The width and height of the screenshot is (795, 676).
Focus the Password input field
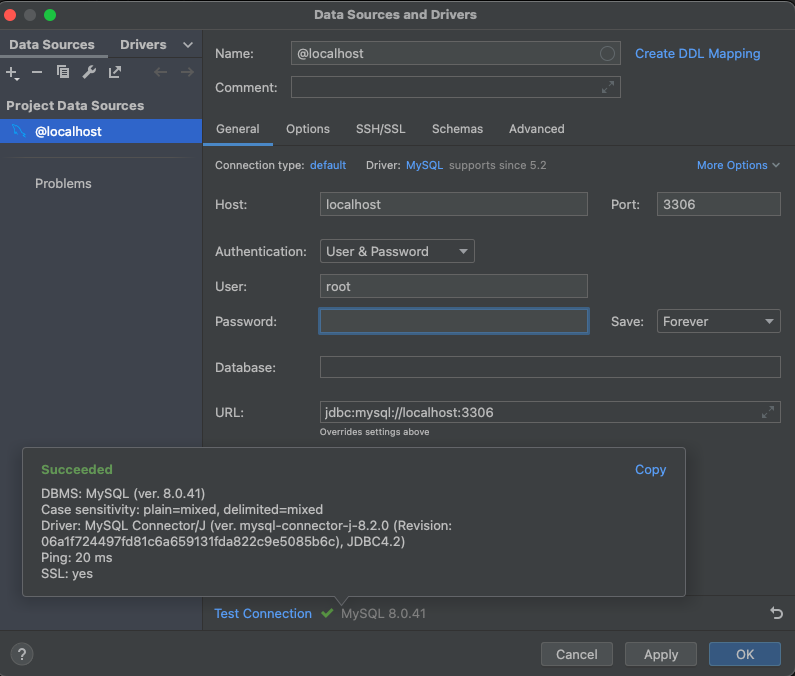pos(454,321)
